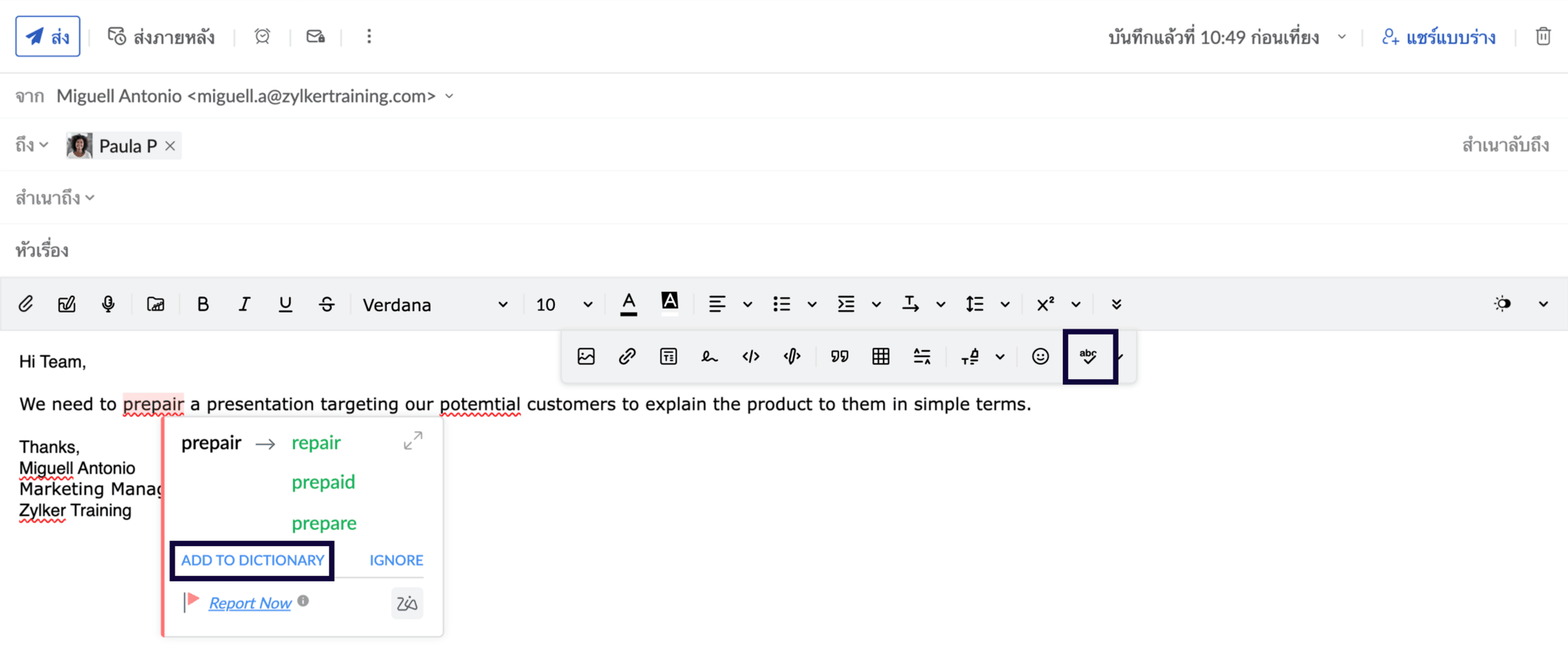Click the code snippet icon beside HTML
The image size is (1568, 658).
pos(792,356)
